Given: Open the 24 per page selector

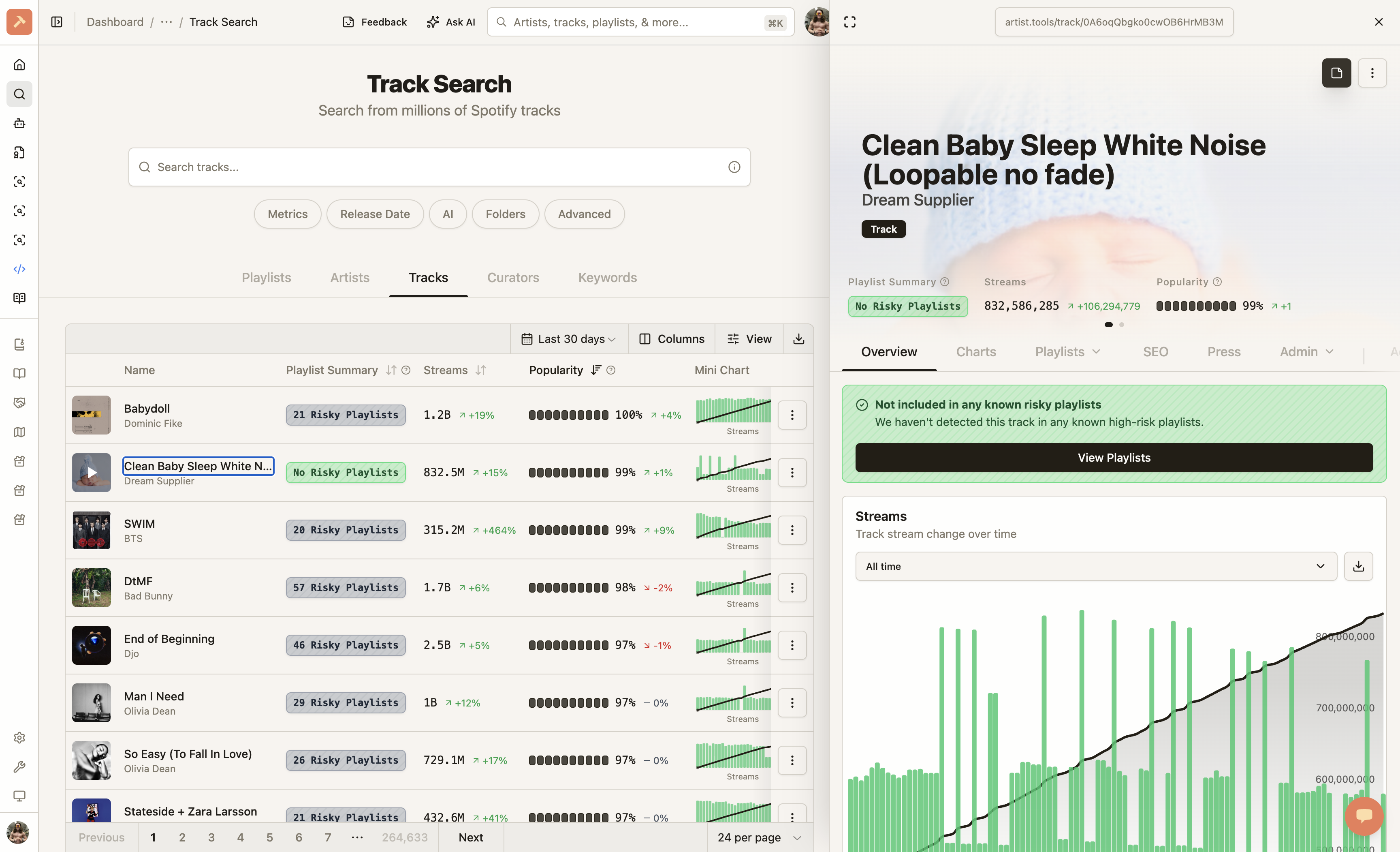Looking at the screenshot, I should click(760, 837).
